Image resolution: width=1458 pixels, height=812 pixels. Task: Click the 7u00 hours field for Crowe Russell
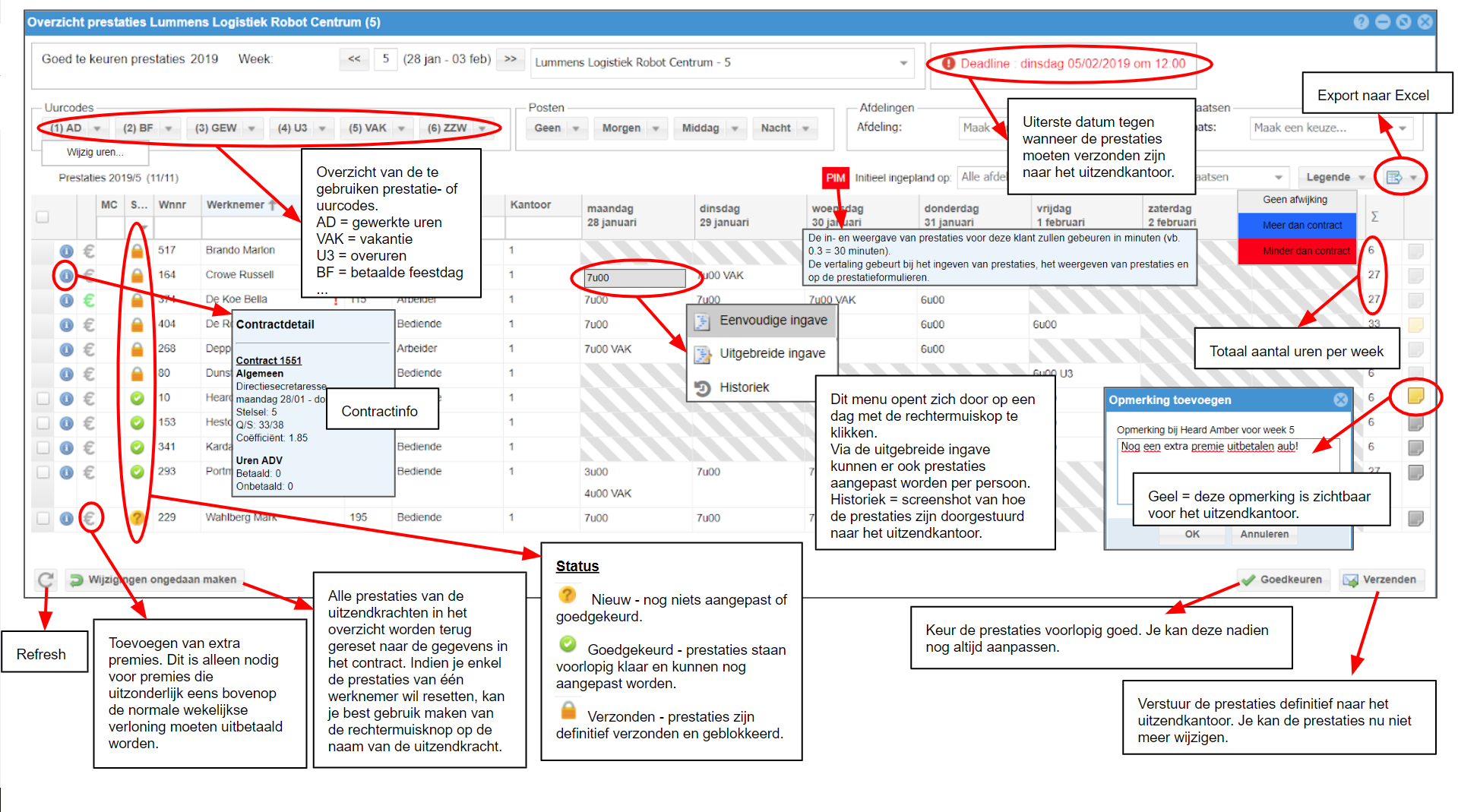coord(634,278)
